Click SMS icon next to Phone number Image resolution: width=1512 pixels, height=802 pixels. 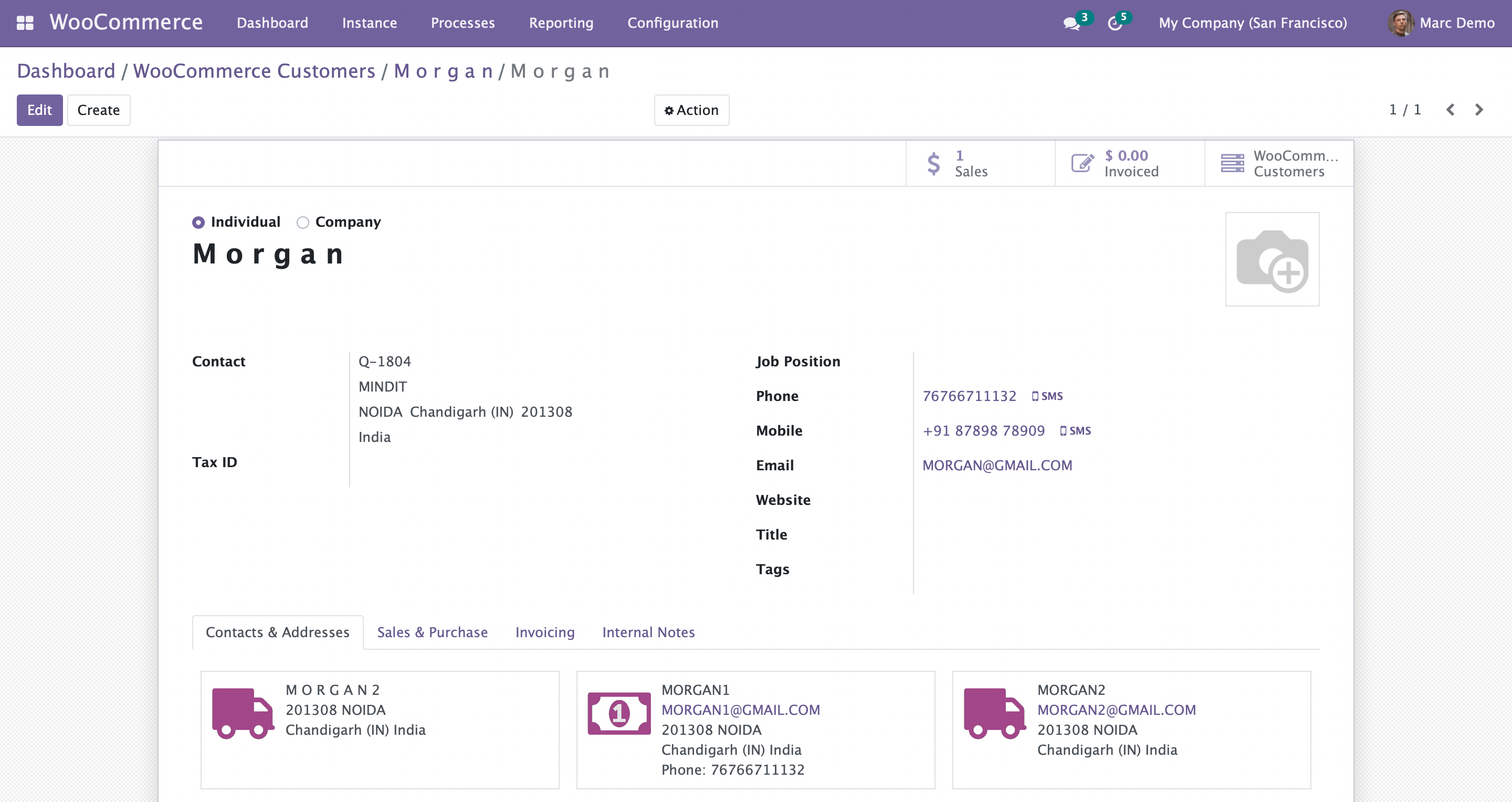[x=1048, y=396]
